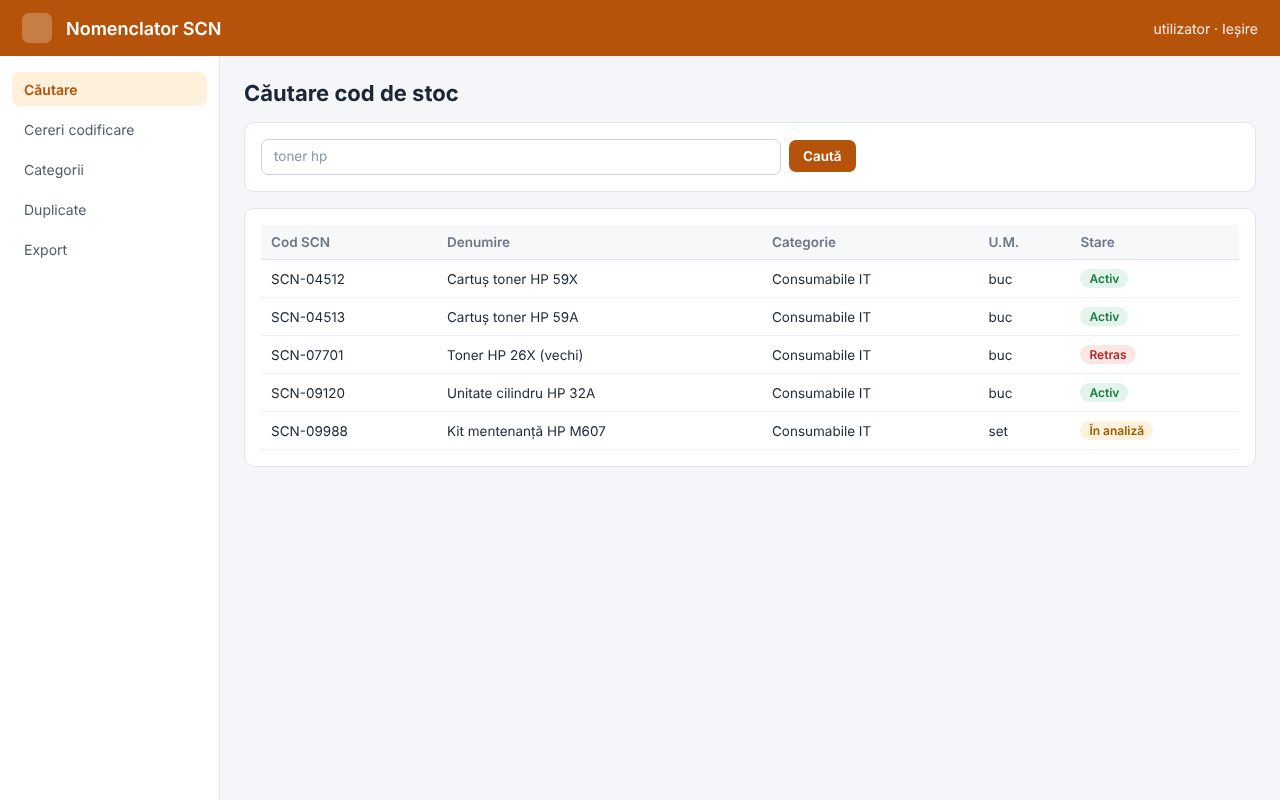Select code SCN-04513
The height and width of the screenshot is (800, 1280).
308,317
